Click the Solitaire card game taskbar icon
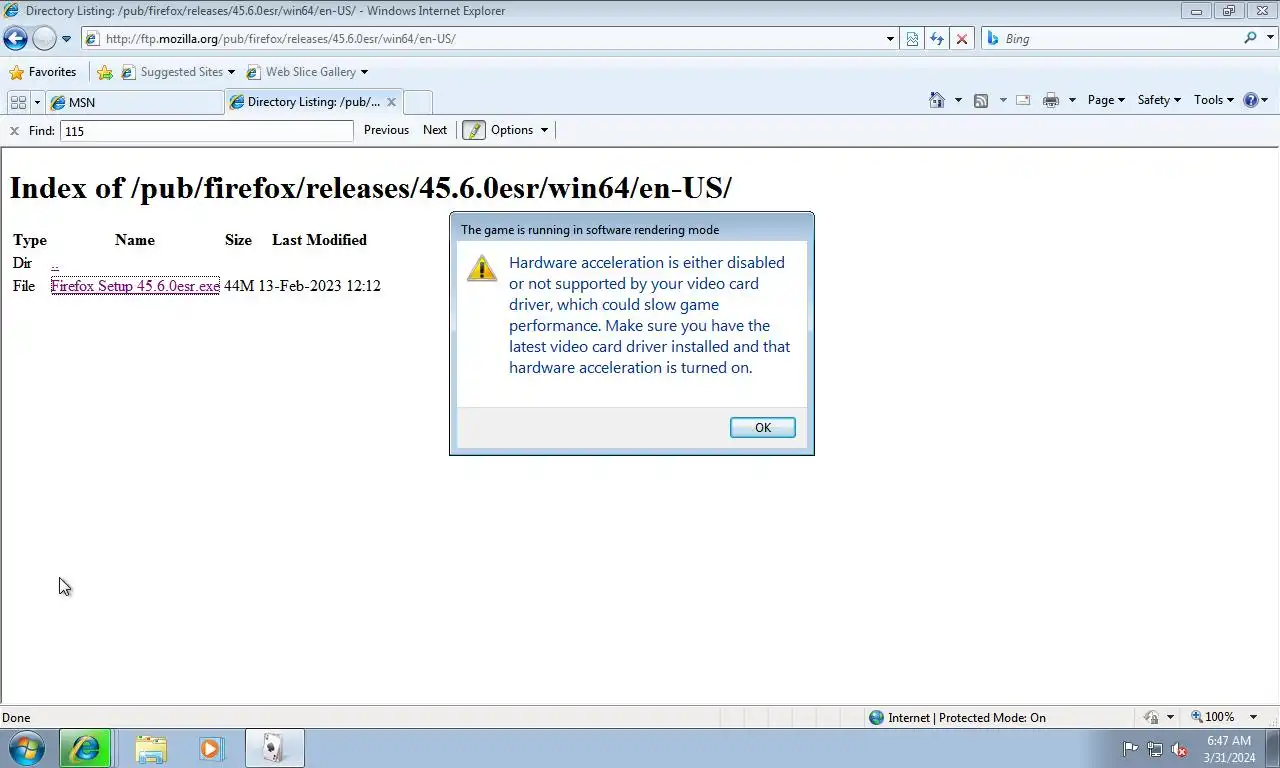This screenshot has height=768, width=1280. [x=274, y=748]
